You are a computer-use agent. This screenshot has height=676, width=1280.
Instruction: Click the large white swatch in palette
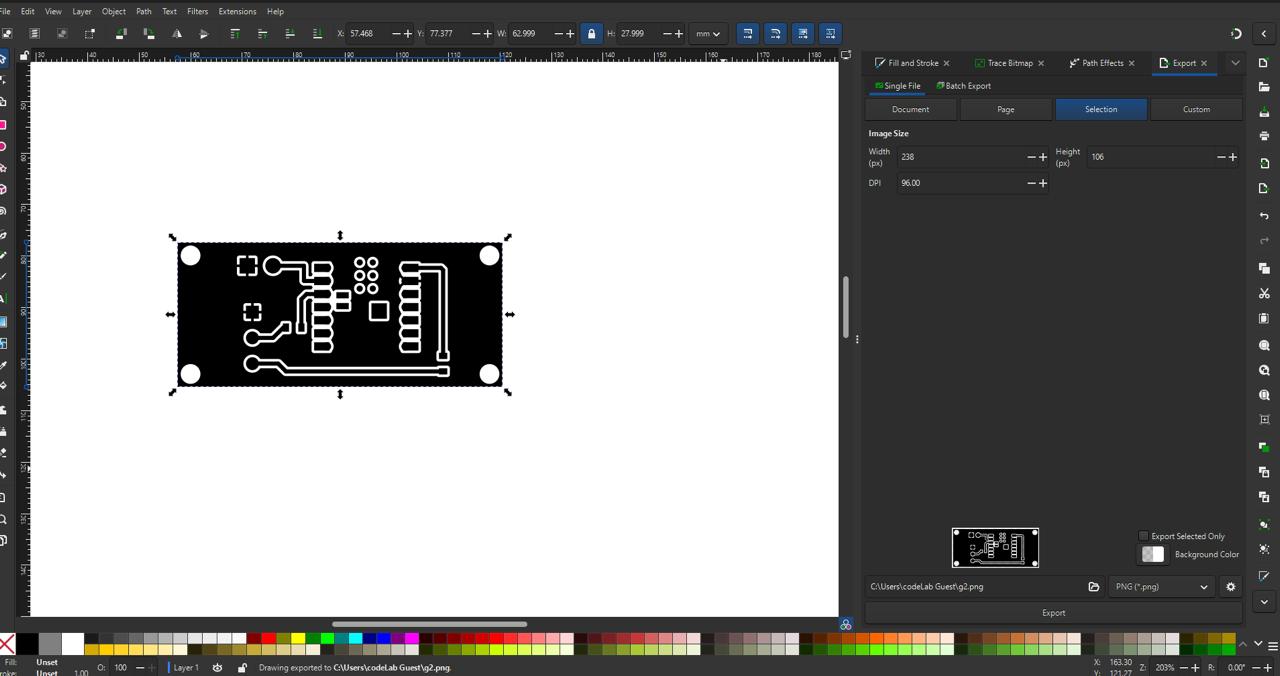73,644
